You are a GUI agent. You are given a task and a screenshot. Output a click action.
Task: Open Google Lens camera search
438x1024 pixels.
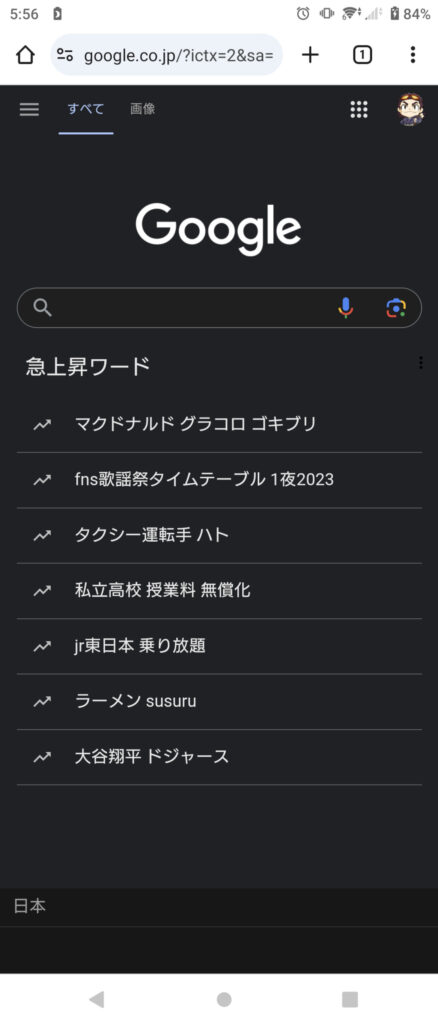point(396,308)
